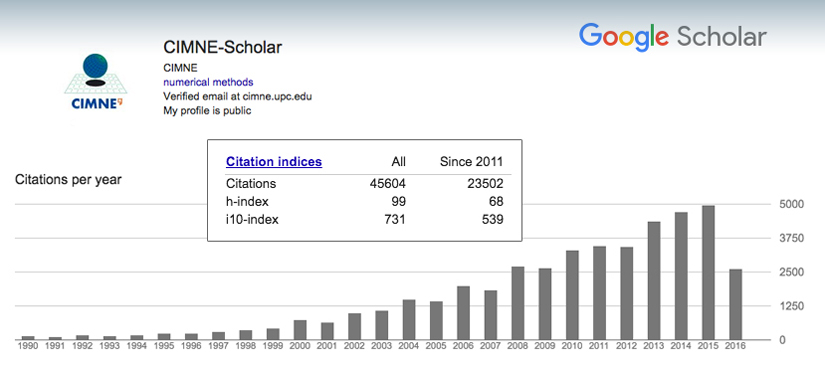This screenshot has height=368, width=825.
Task: Click the Google Scholar logo
Action: 672,37
